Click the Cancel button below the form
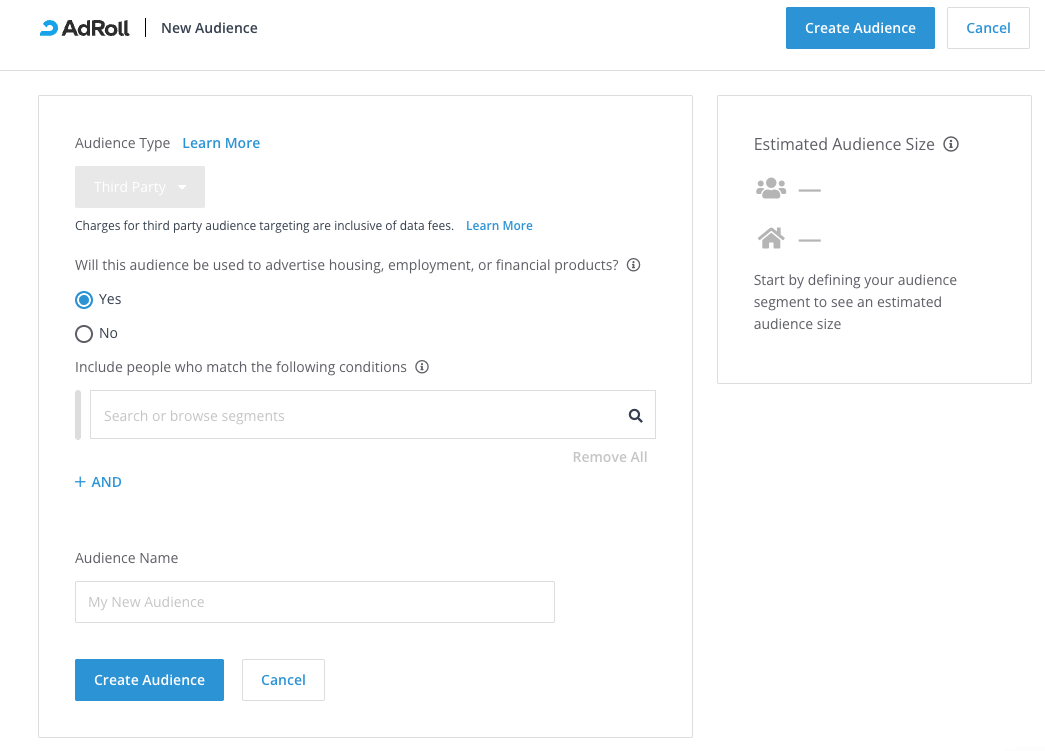Viewport: 1045px width, 751px height. [283, 680]
